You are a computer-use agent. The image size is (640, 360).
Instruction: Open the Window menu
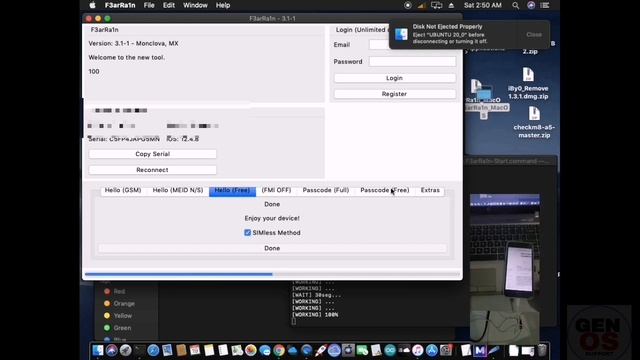coord(195,5)
